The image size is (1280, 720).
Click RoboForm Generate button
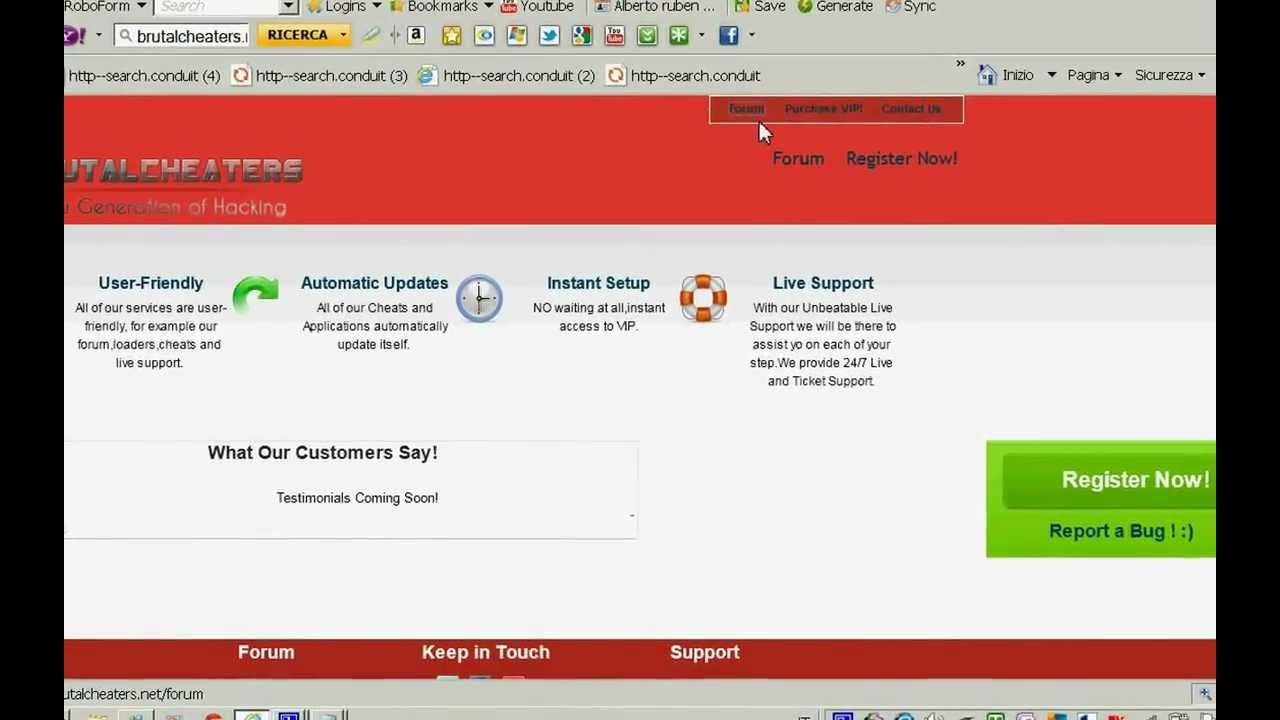point(835,6)
